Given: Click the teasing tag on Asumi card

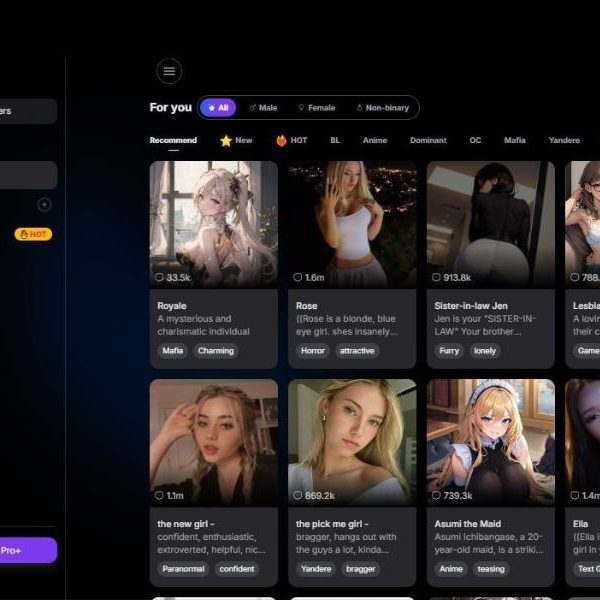Looking at the screenshot, I should click(x=490, y=569).
